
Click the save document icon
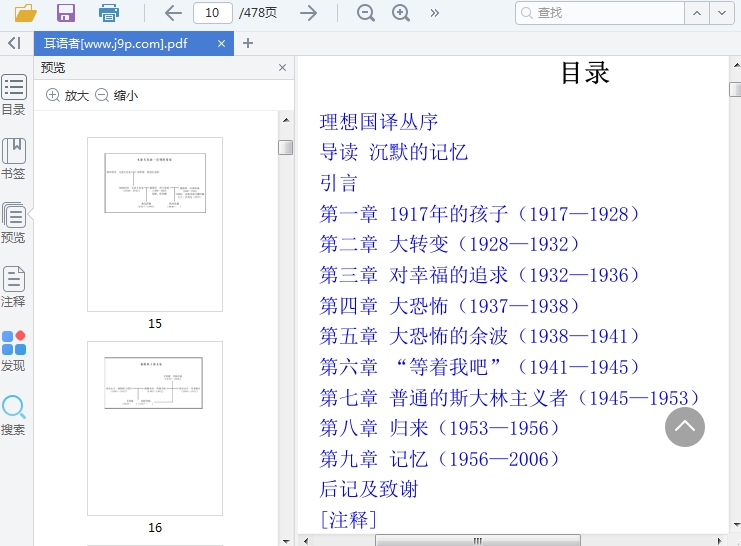(x=66, y=13)
